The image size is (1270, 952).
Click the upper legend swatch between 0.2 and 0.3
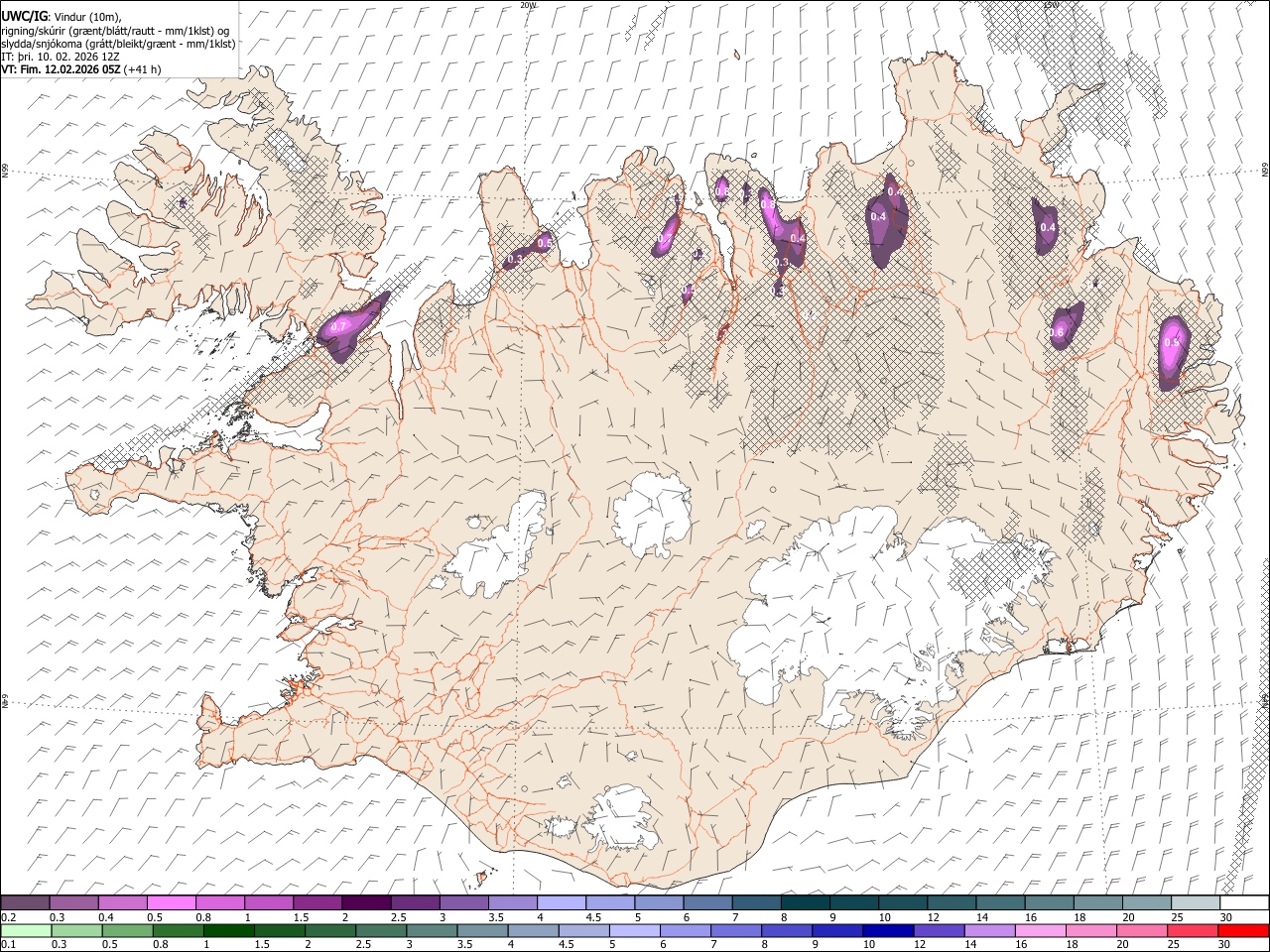point(26,903)
